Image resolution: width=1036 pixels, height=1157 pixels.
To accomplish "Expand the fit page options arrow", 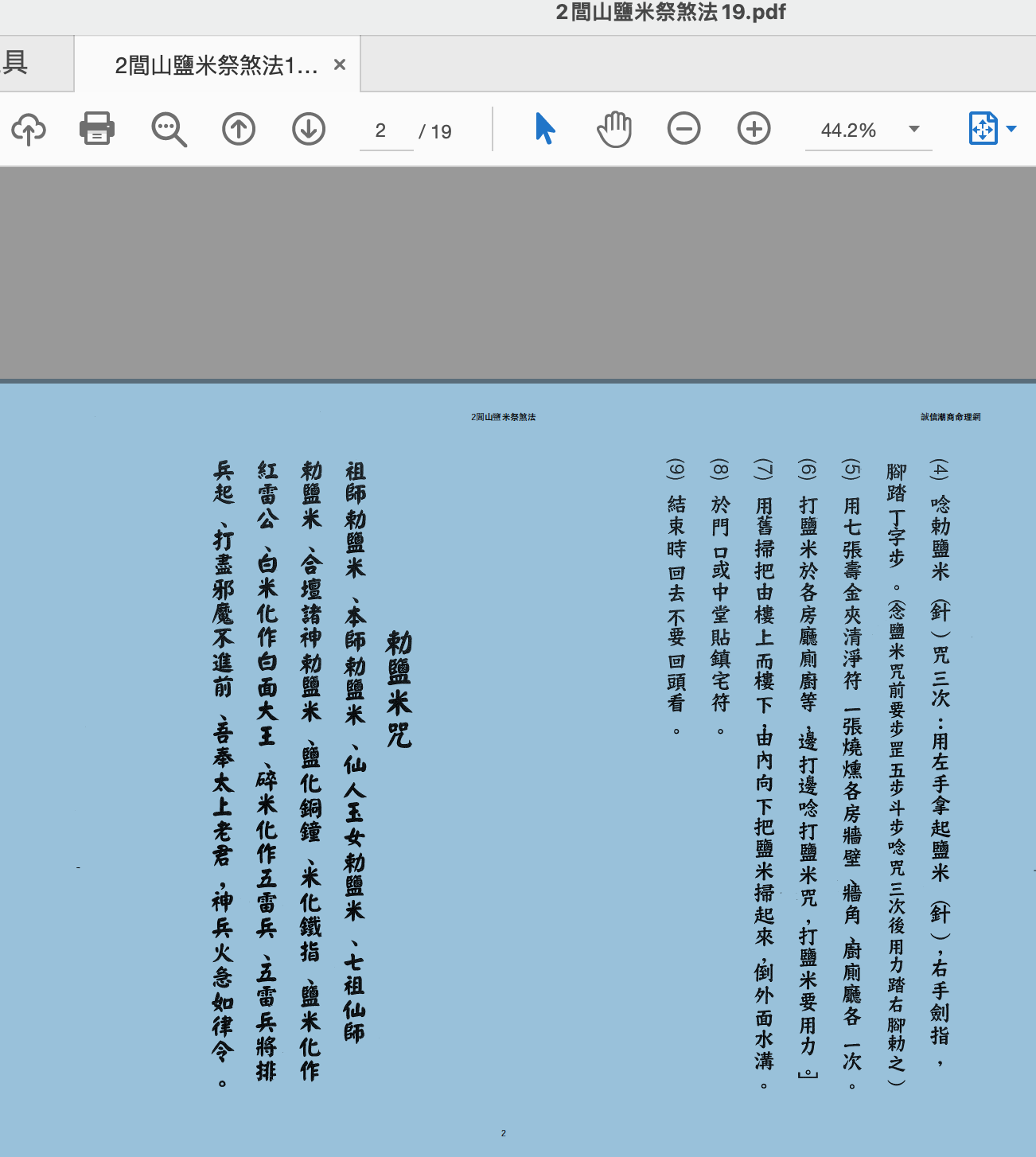I will pyautogui.click(x=1011, y=129).
